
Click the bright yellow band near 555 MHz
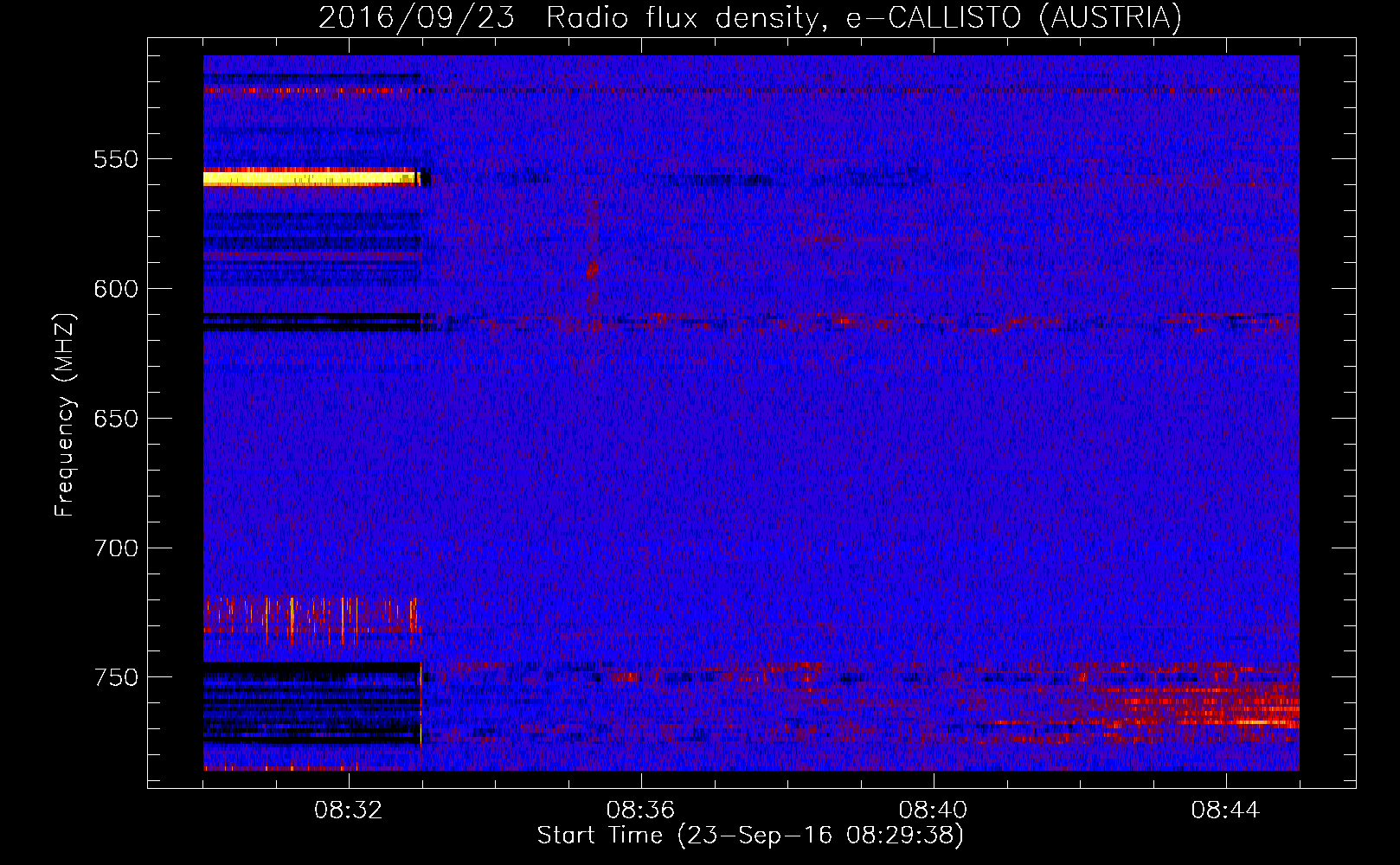[x=311, y=178]
